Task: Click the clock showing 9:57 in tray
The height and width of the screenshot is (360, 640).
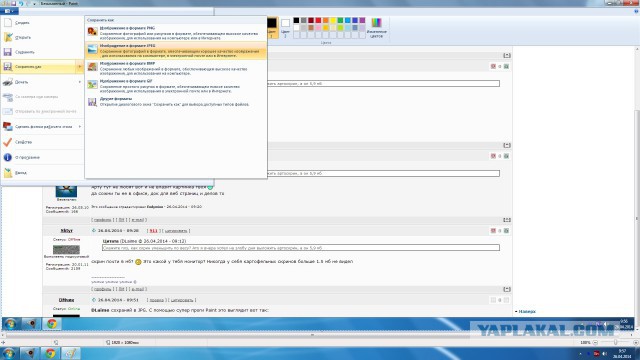Action: coord(622,353)
